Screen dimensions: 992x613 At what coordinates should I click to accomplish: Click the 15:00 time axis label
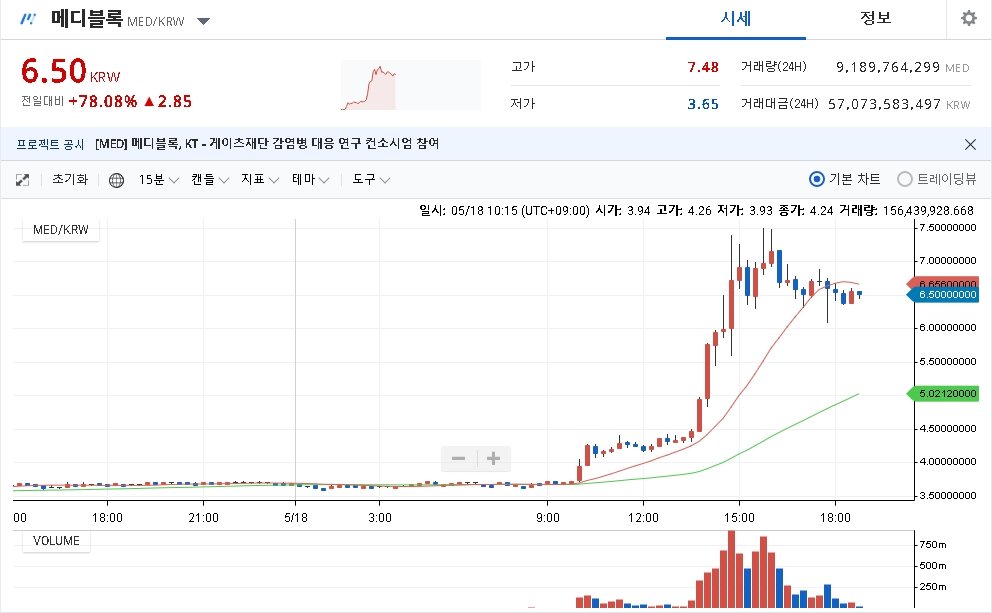point(739,517)
